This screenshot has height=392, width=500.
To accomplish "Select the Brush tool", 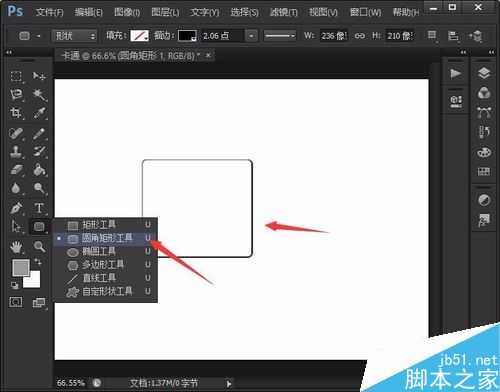I will click(x=39, y=134).
